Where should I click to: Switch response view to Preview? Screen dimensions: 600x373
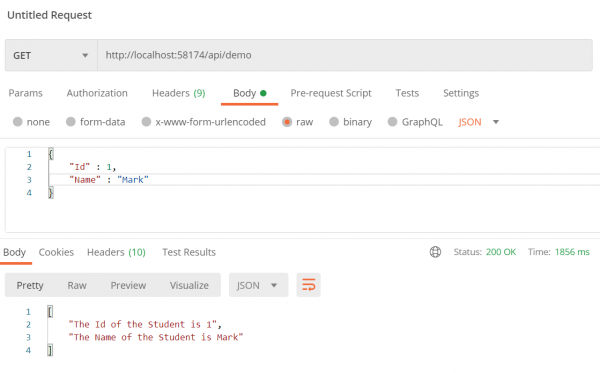128,285
